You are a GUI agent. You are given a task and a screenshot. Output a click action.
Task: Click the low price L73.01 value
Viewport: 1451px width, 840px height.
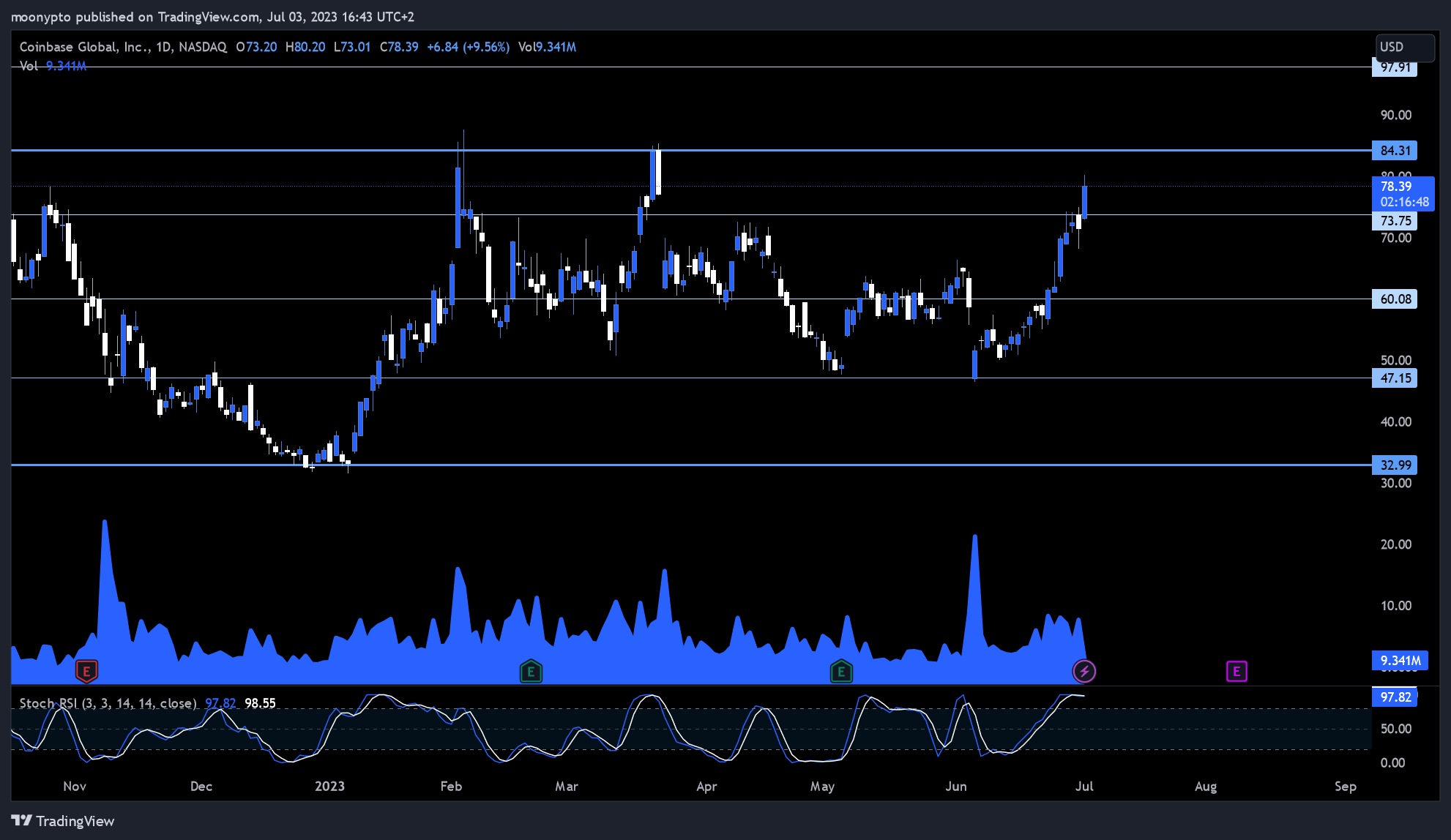[x=352, y=47]
